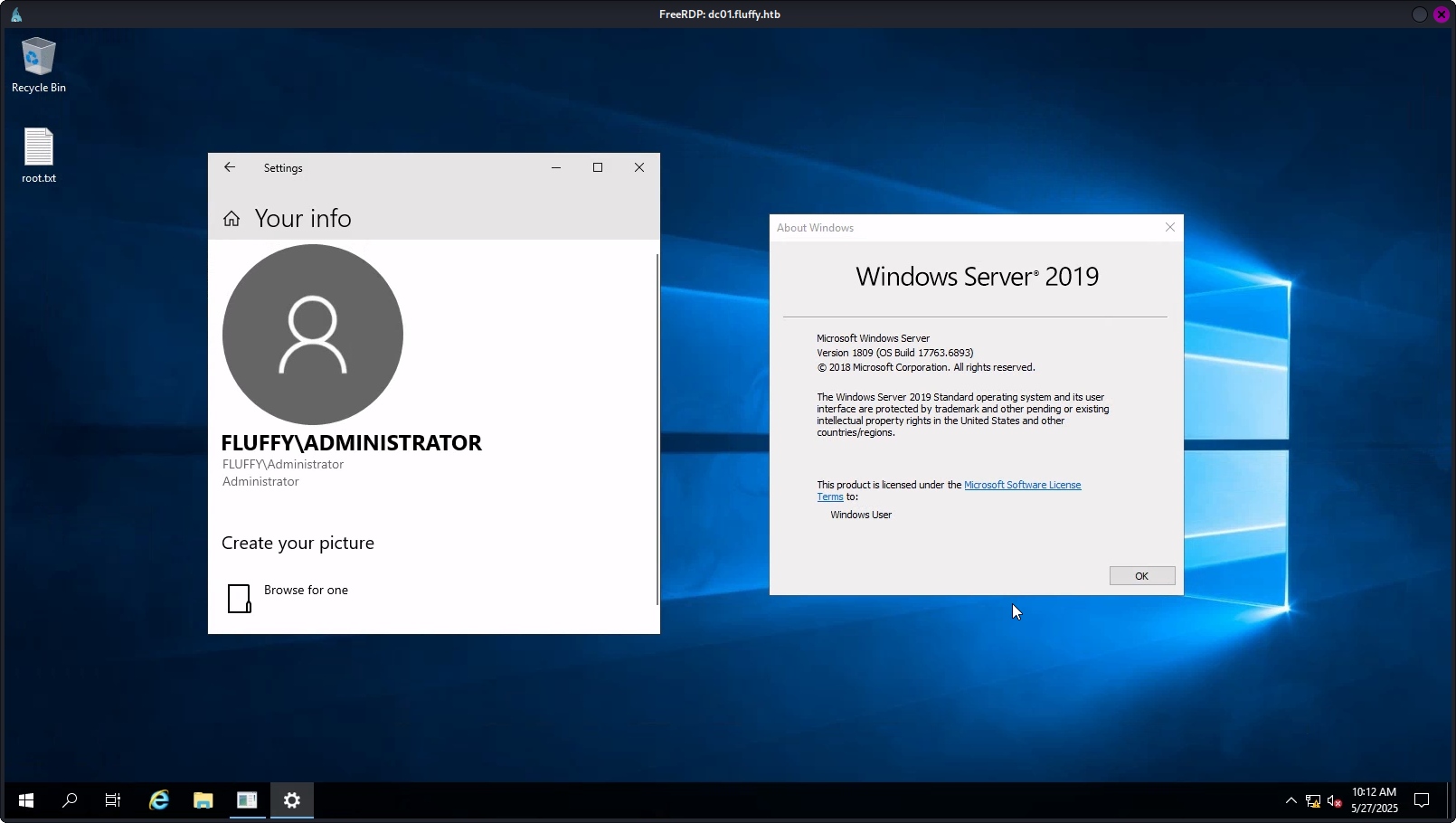Open the Recycle Bin desktop icon

point(38,65)
